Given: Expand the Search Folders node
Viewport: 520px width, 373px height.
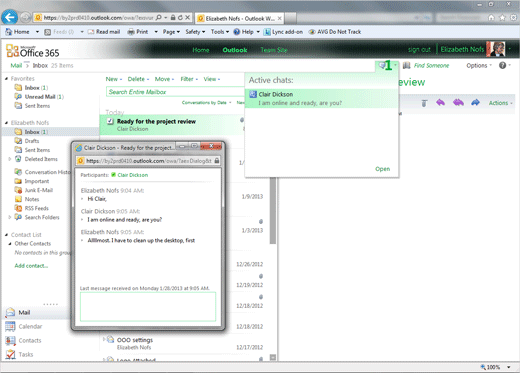Looking at the screenshot, I should (x=10, y=217).
